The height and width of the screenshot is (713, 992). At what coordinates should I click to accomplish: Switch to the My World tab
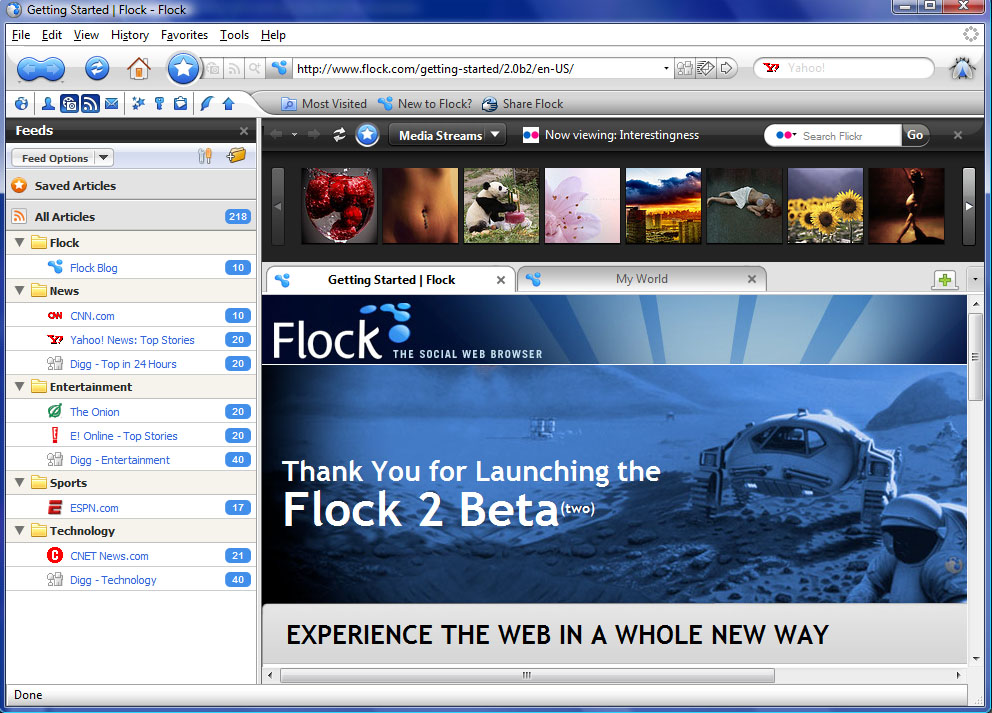click(x=642, y=279)
